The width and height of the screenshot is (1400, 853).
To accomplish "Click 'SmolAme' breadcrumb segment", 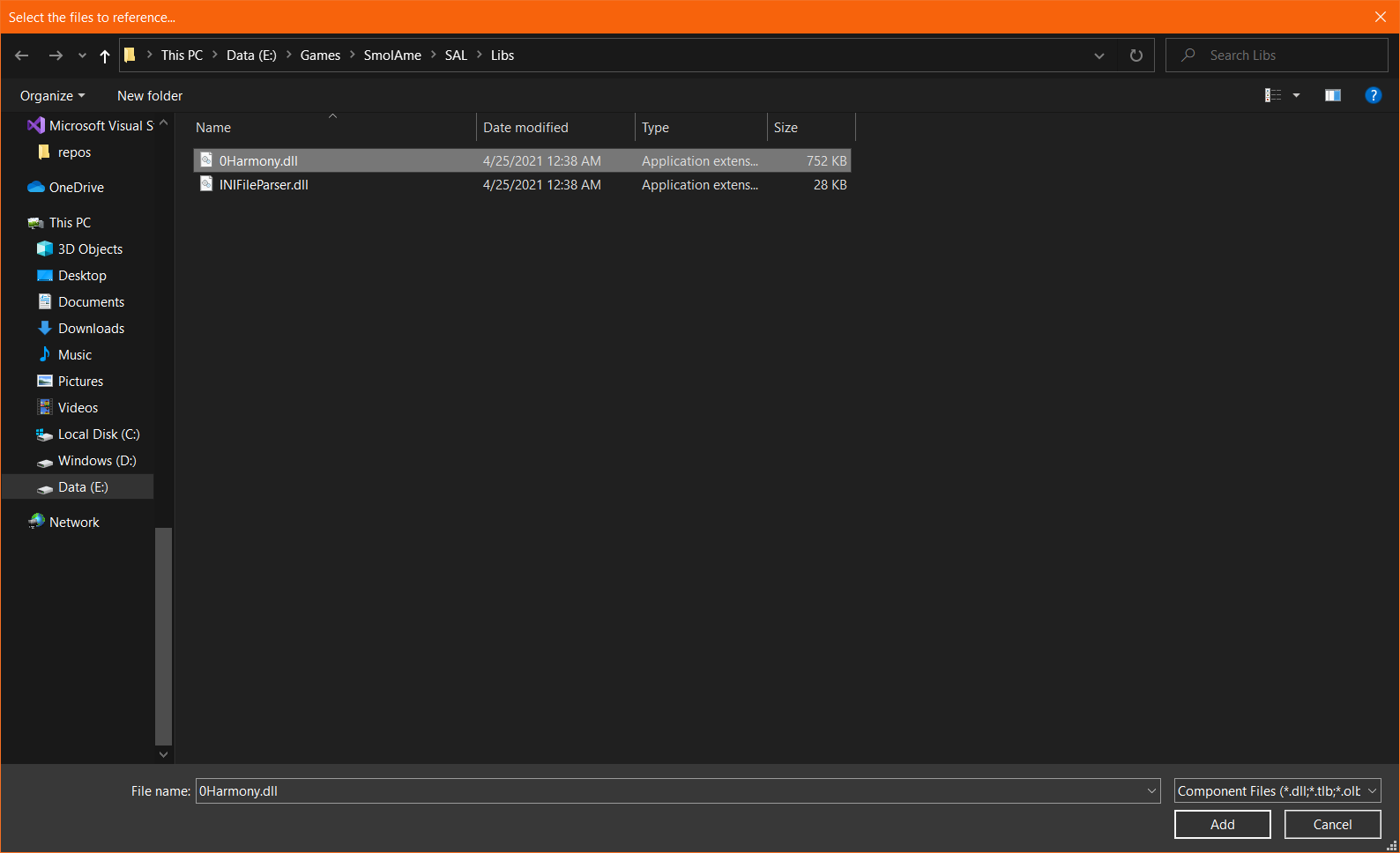I will pos(392,55).
